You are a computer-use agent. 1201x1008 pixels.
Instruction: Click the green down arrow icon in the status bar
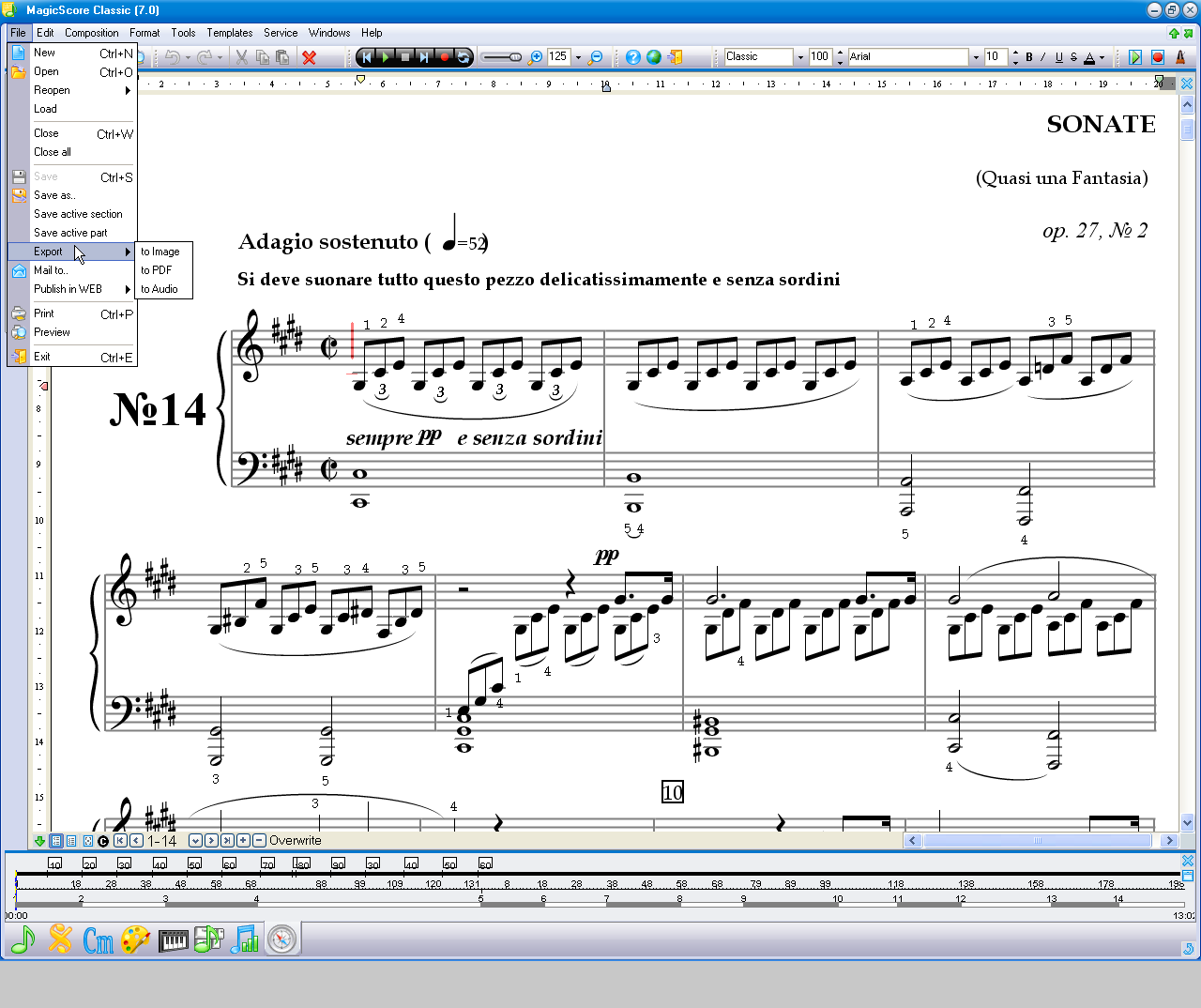click(39, 841)
